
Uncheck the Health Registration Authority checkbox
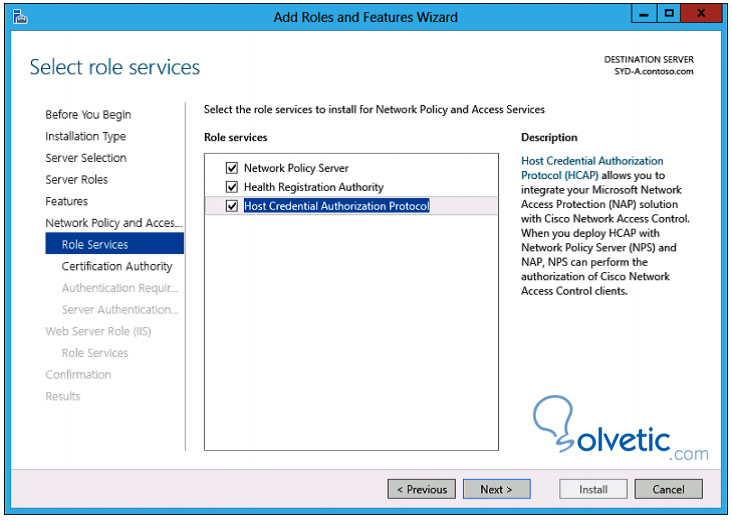232,187
